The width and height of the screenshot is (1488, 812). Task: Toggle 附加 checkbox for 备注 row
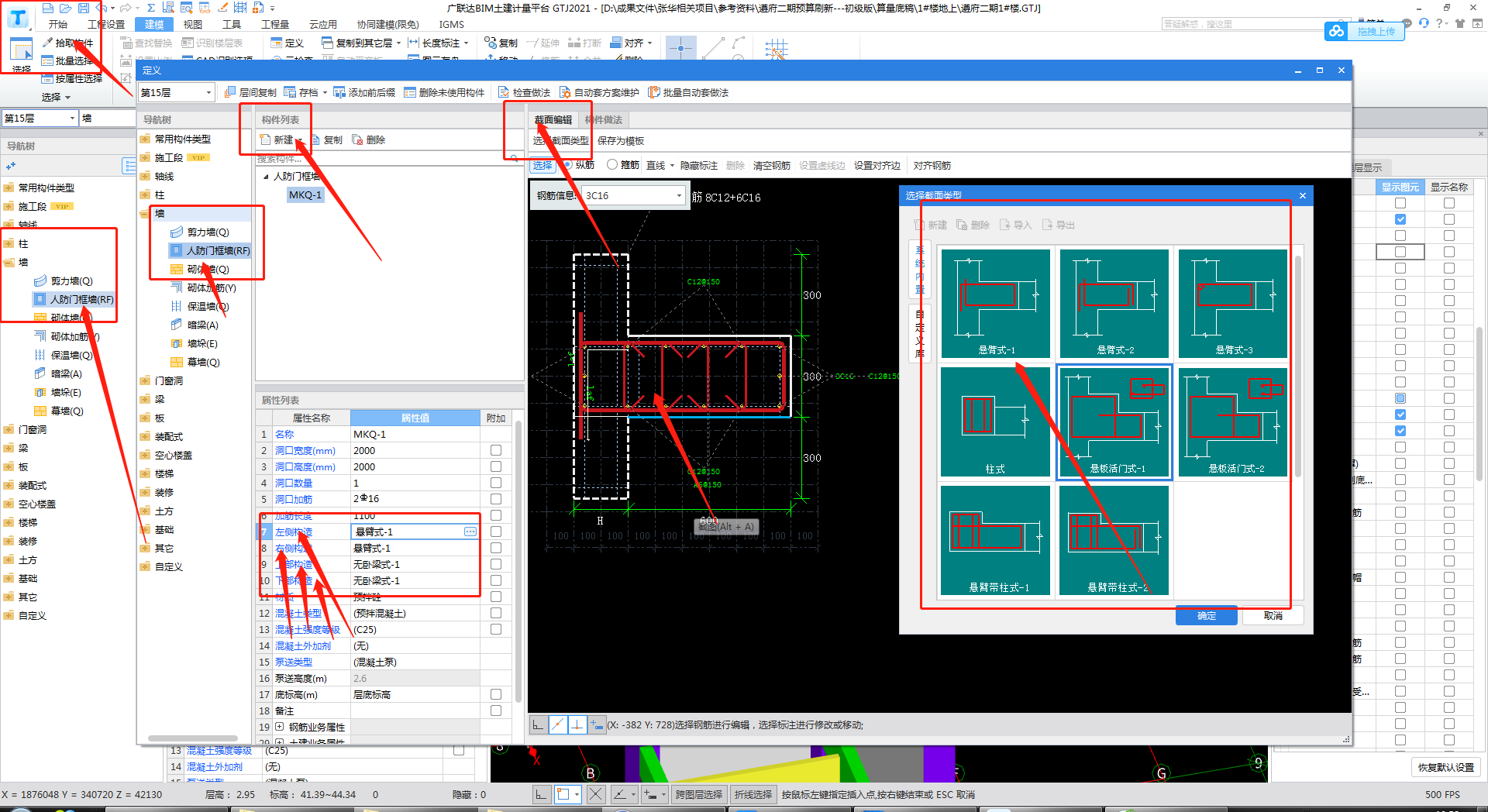[x=496, y=710]
